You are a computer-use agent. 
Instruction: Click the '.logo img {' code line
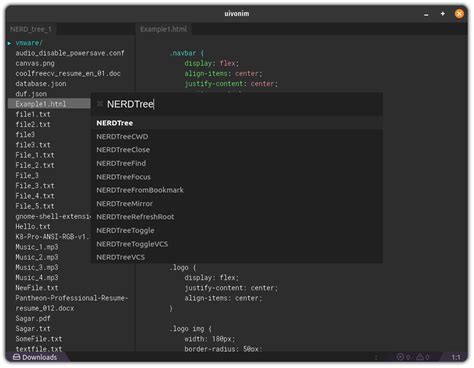(x=191, y=329)
